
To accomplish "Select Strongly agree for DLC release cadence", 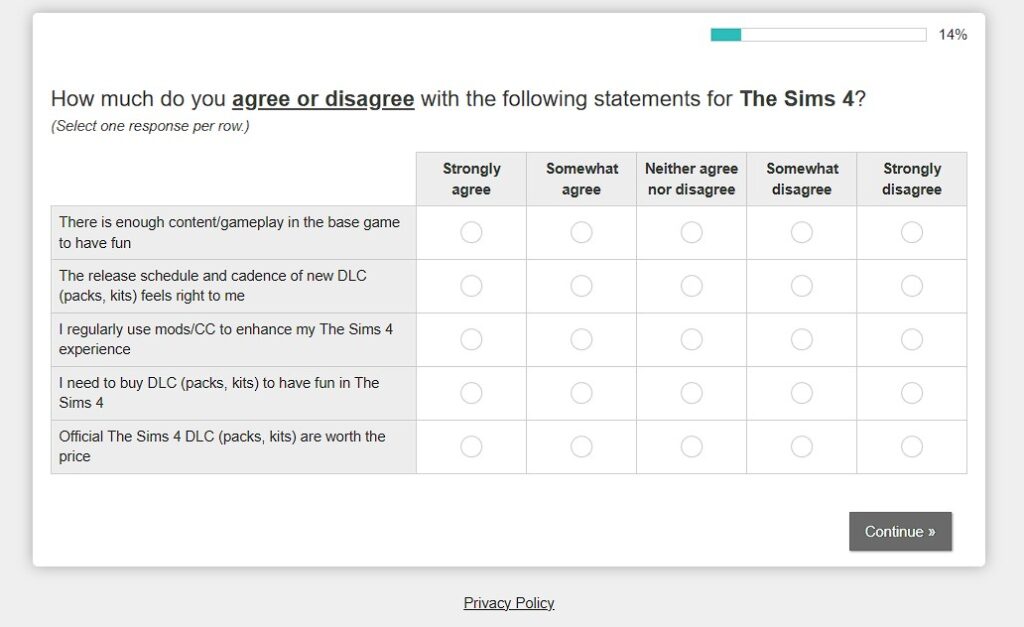I will tap(471, 286).
